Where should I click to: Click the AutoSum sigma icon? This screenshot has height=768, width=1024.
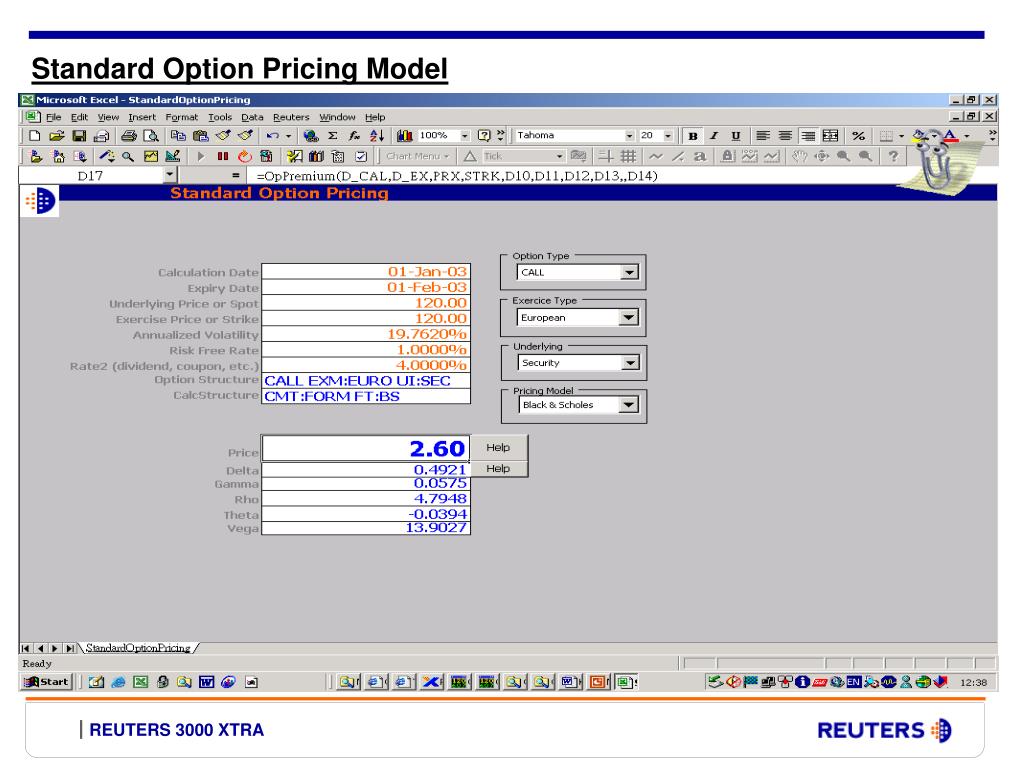[332, 135]
